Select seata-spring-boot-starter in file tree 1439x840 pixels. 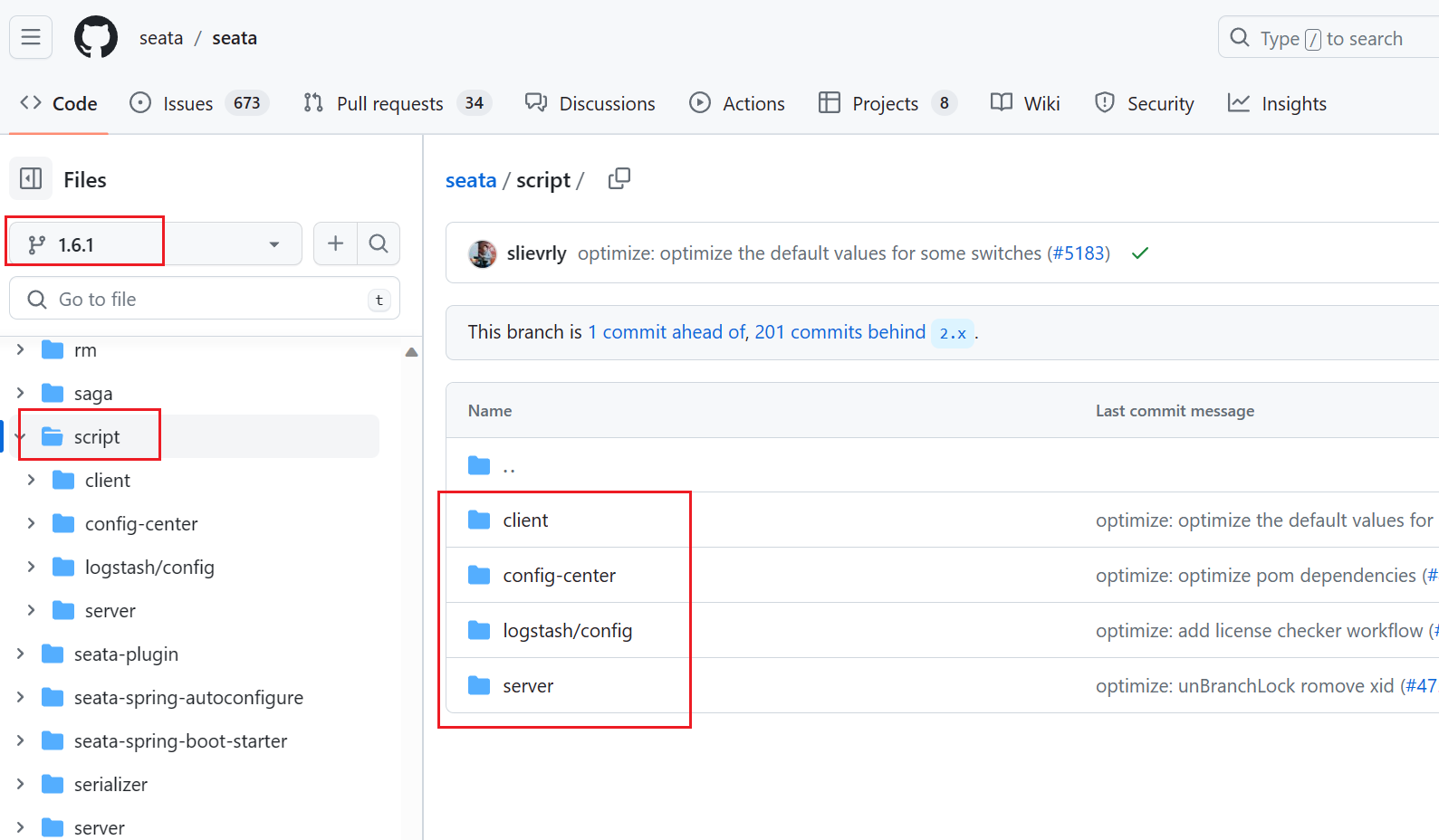pos(180,740)
